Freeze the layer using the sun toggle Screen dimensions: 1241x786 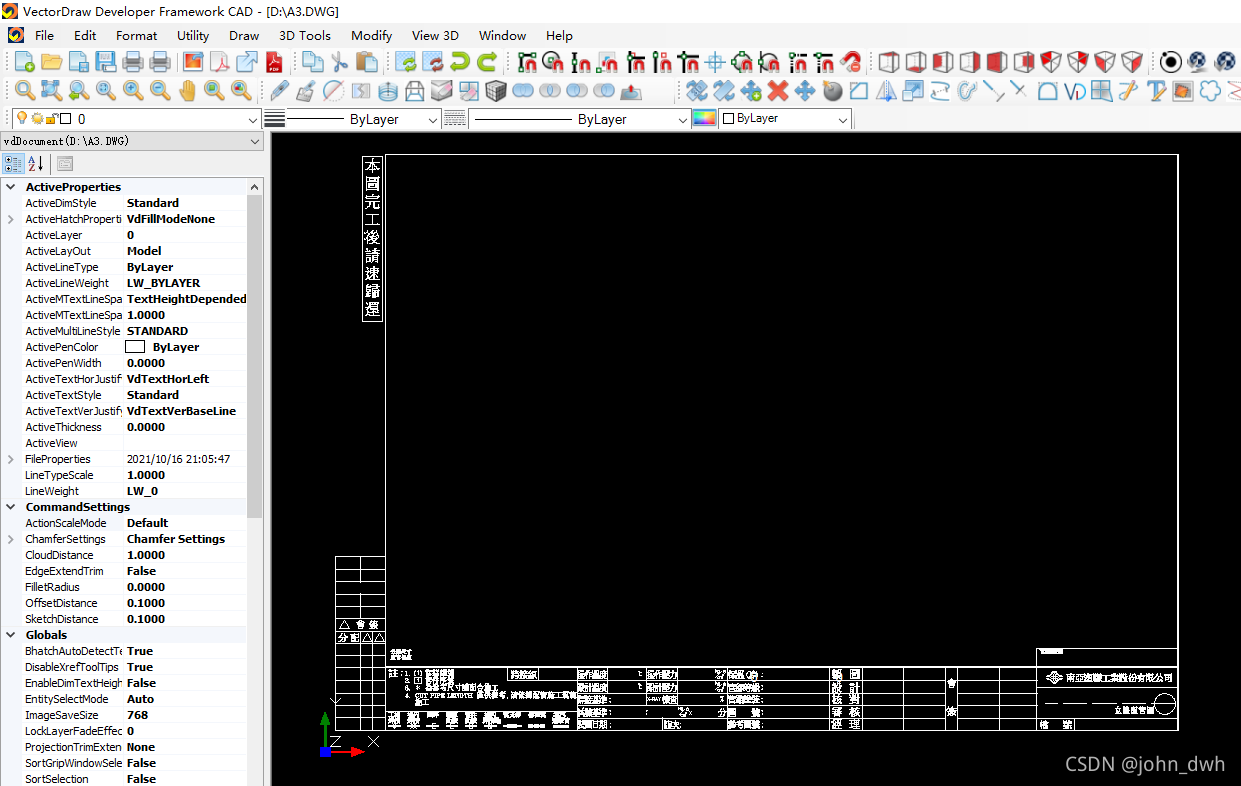[36, 118]
